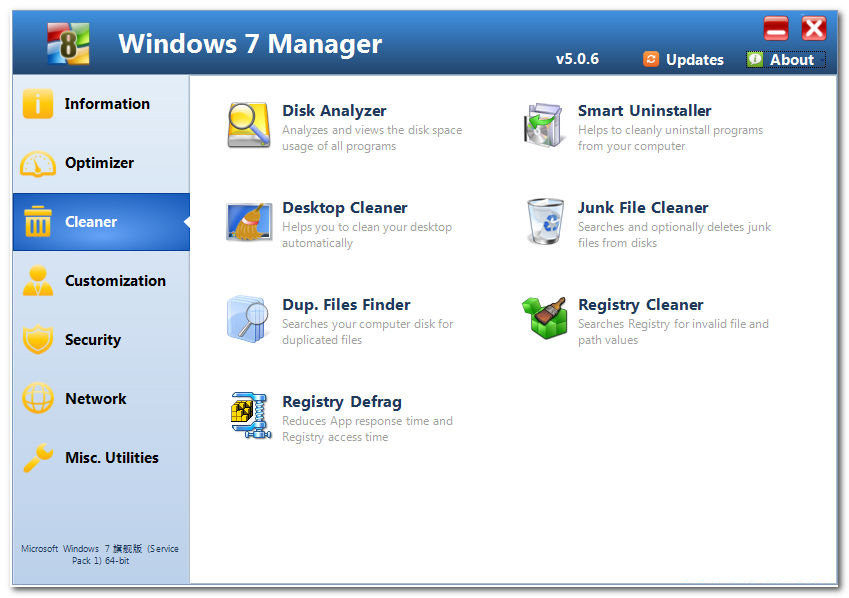
Task: Click the Cleaner trash bin icon
Action: 37,222
